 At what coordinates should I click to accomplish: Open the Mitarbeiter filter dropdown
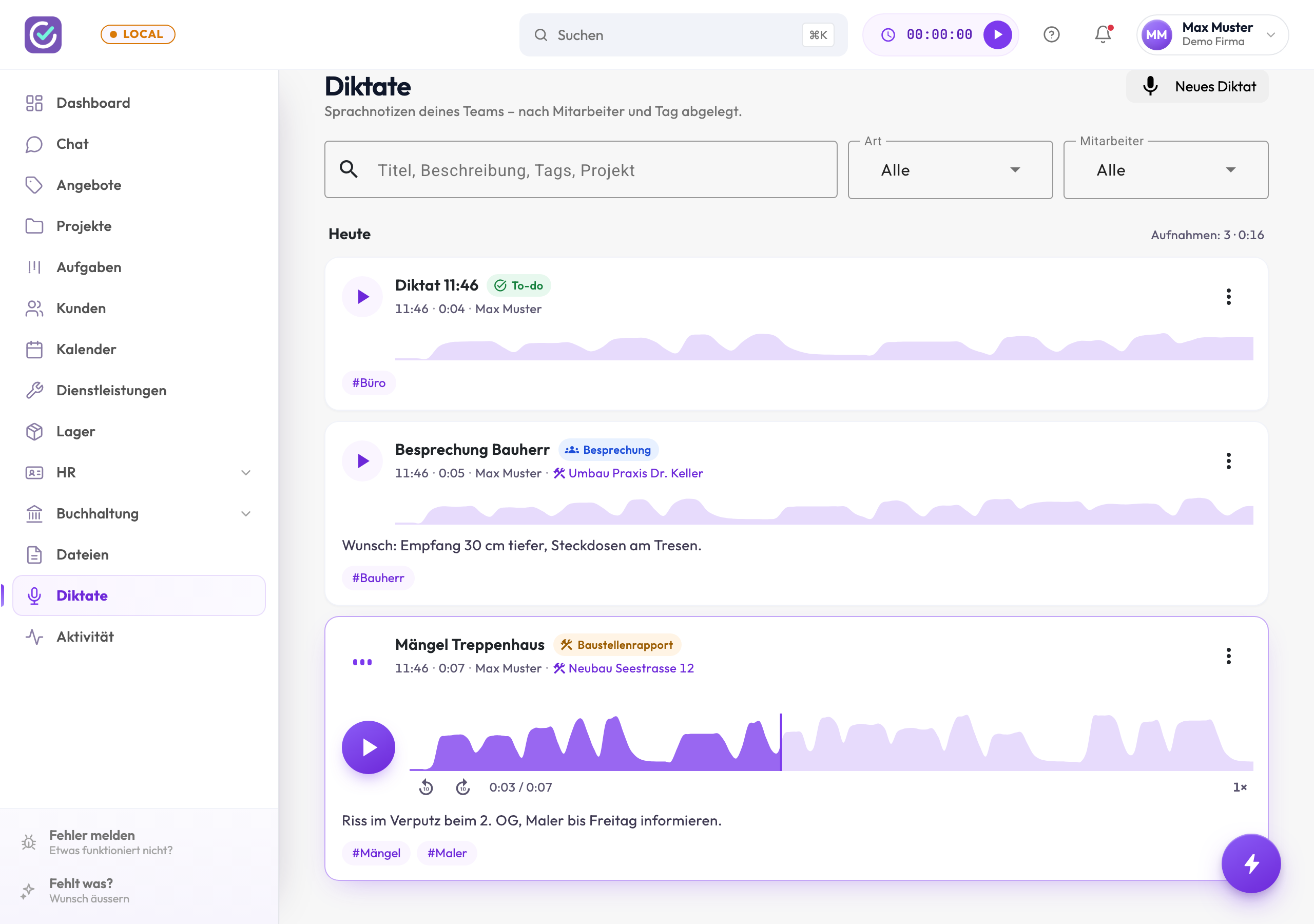1165,170
